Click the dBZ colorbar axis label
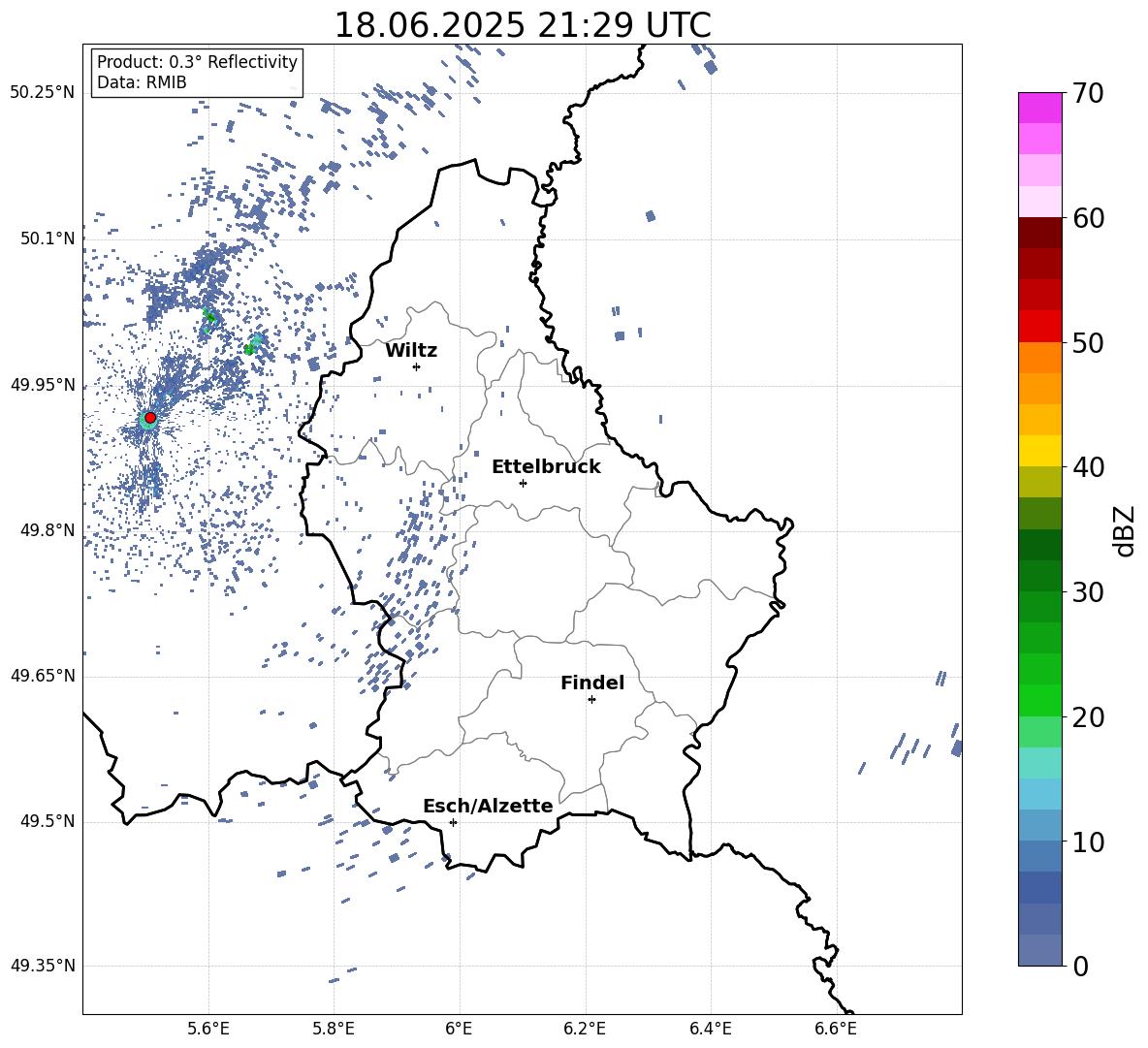1148x1048 pixels. tap(1125, 530)
